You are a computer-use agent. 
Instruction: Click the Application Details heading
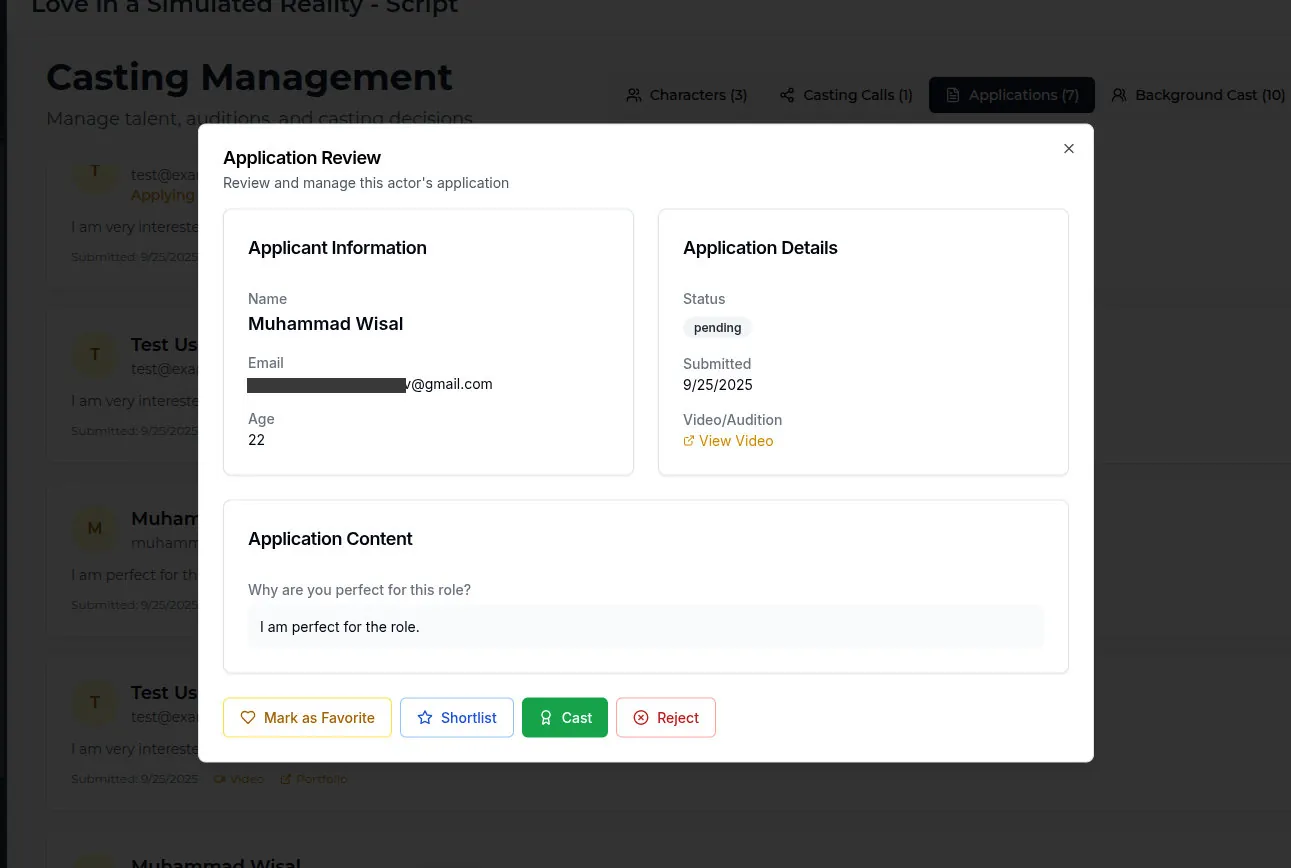[760, 248]
